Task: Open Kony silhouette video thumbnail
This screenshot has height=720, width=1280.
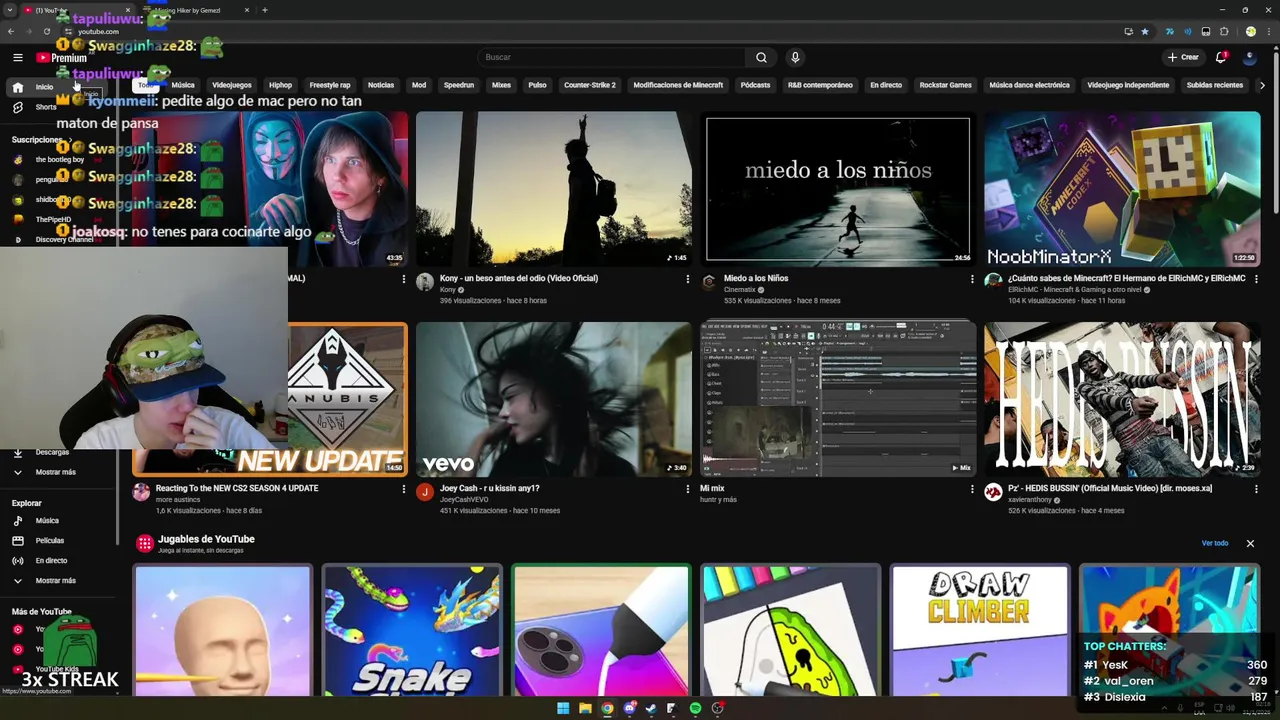Action: [x=554, y=188]
